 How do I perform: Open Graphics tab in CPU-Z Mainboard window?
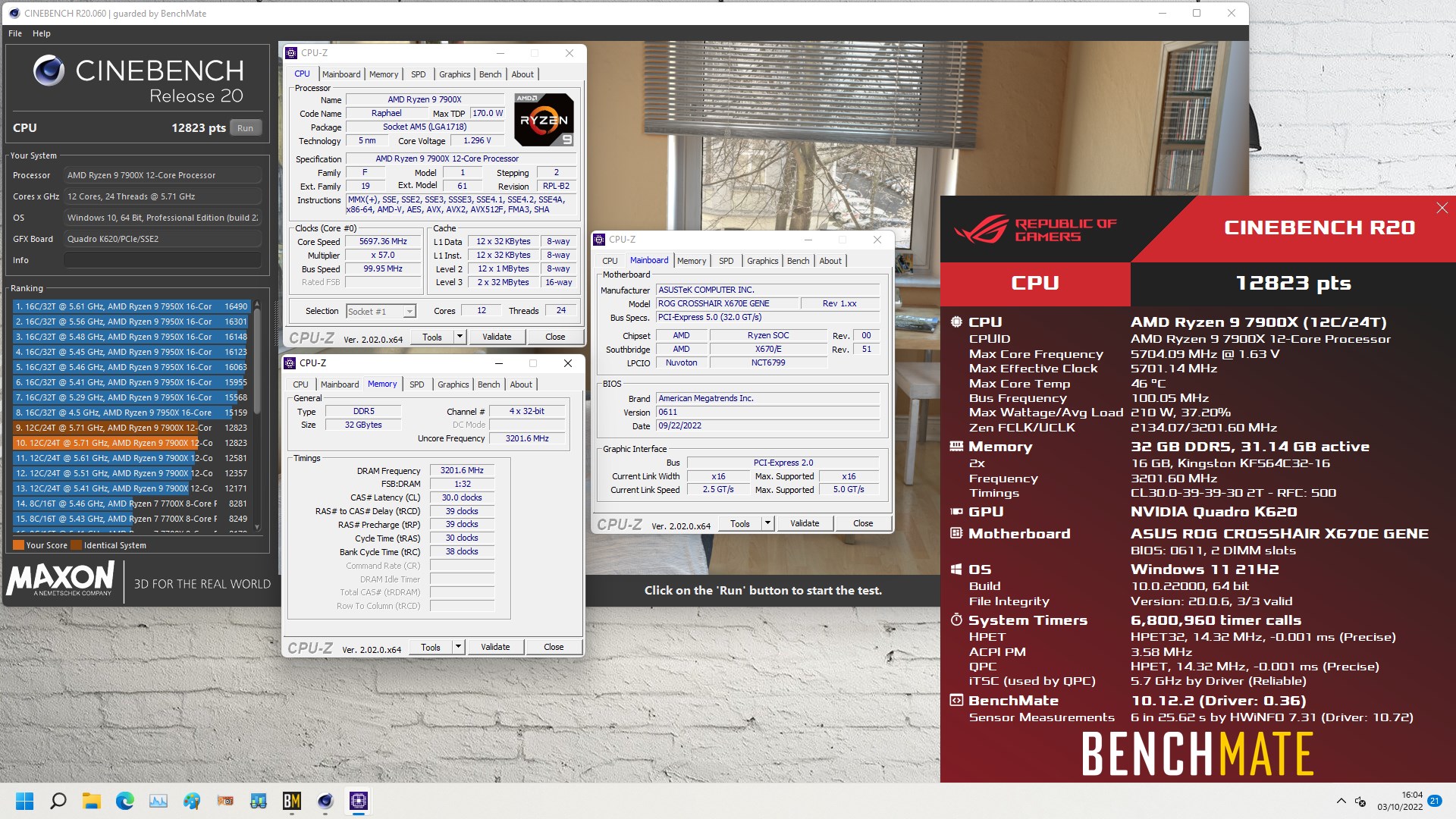pos(762,261)
